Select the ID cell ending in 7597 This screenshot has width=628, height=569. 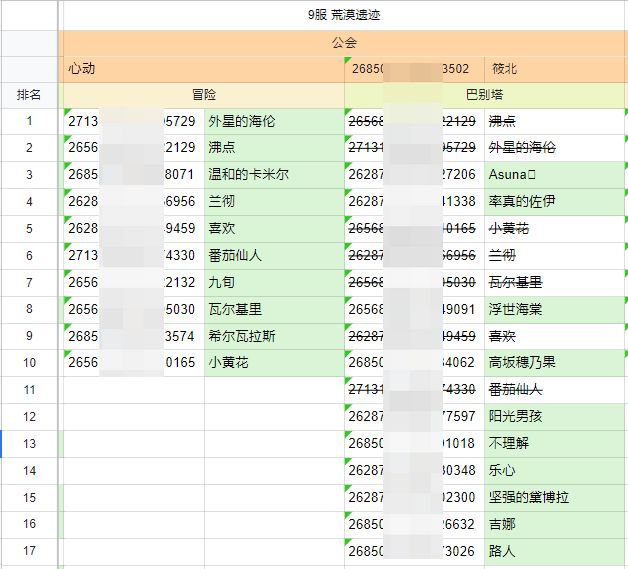[414, 417]
